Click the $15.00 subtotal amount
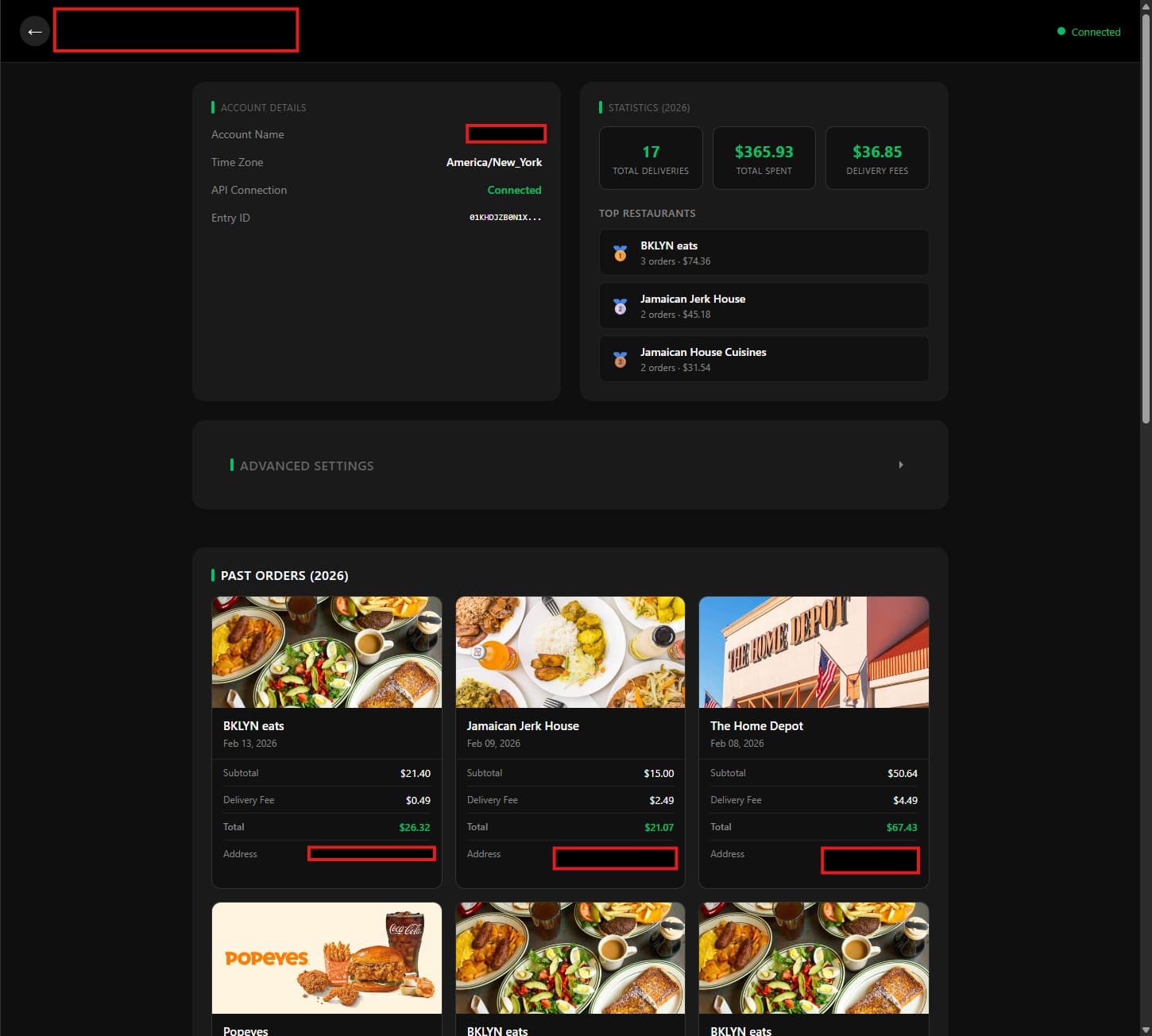Screen dimensions: 1152x1036 pos(659,773)
